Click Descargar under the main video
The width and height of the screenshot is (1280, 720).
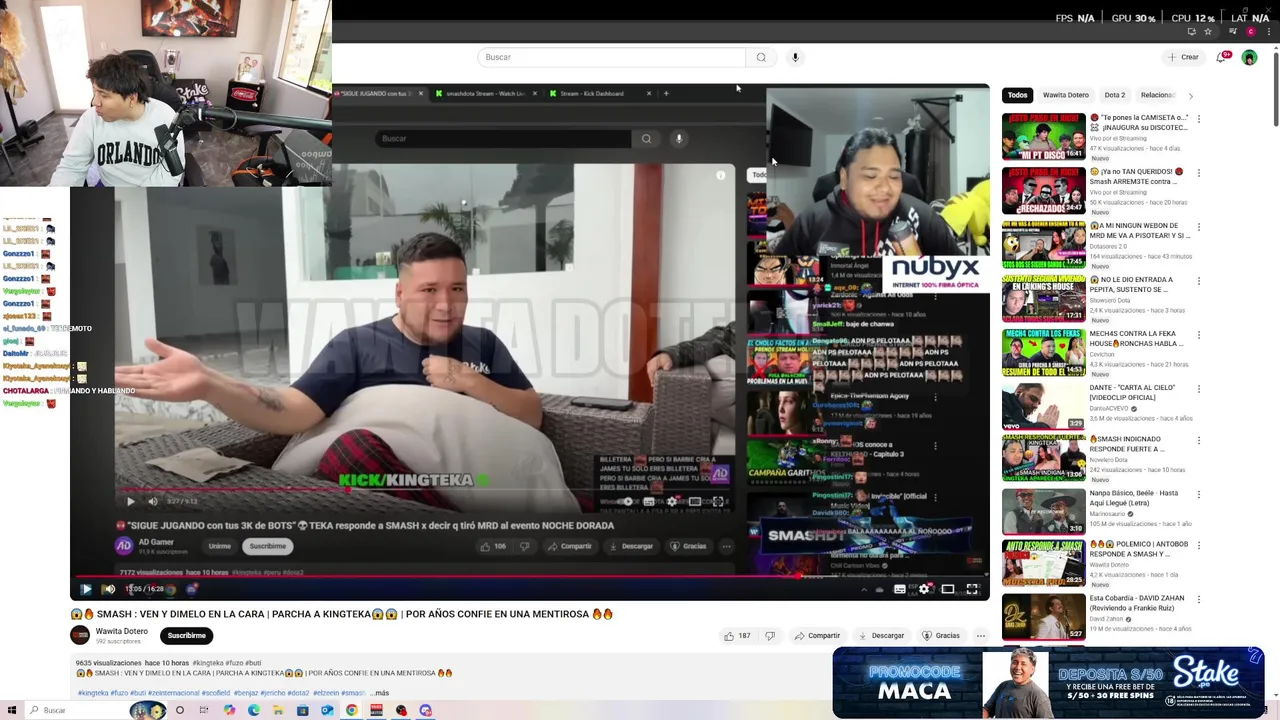[881, 636]
